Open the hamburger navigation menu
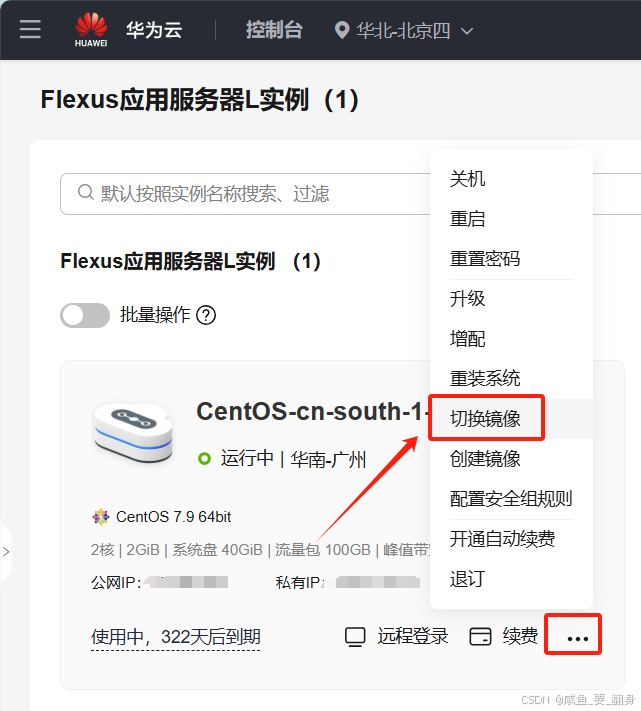The height and width of the screenshot is (711, 641). tap(30, 29)
